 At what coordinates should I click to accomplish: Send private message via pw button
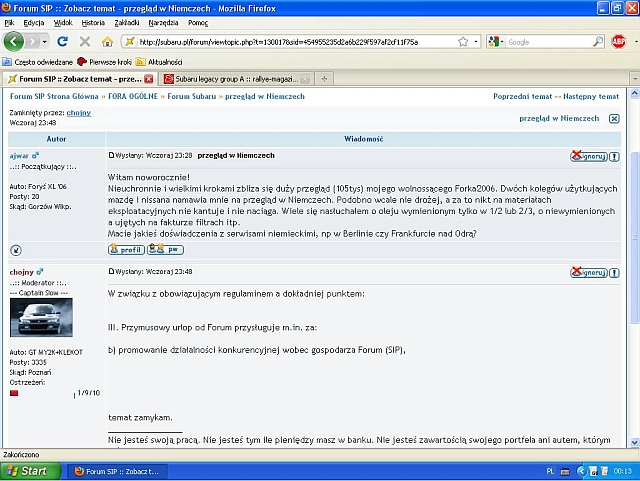click(166, 249)
